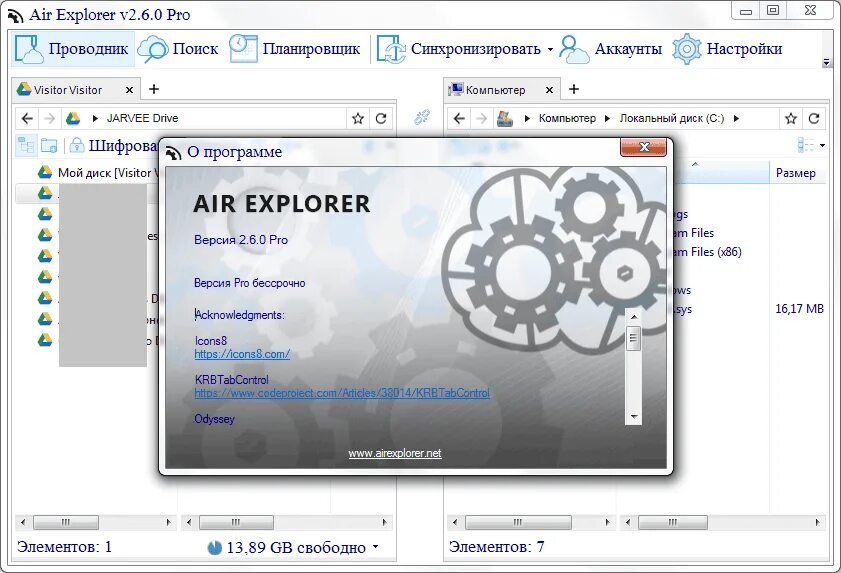Click the new folder icon in left toolbar
Viewport: 841px width, 573px height.
[49, 145]
